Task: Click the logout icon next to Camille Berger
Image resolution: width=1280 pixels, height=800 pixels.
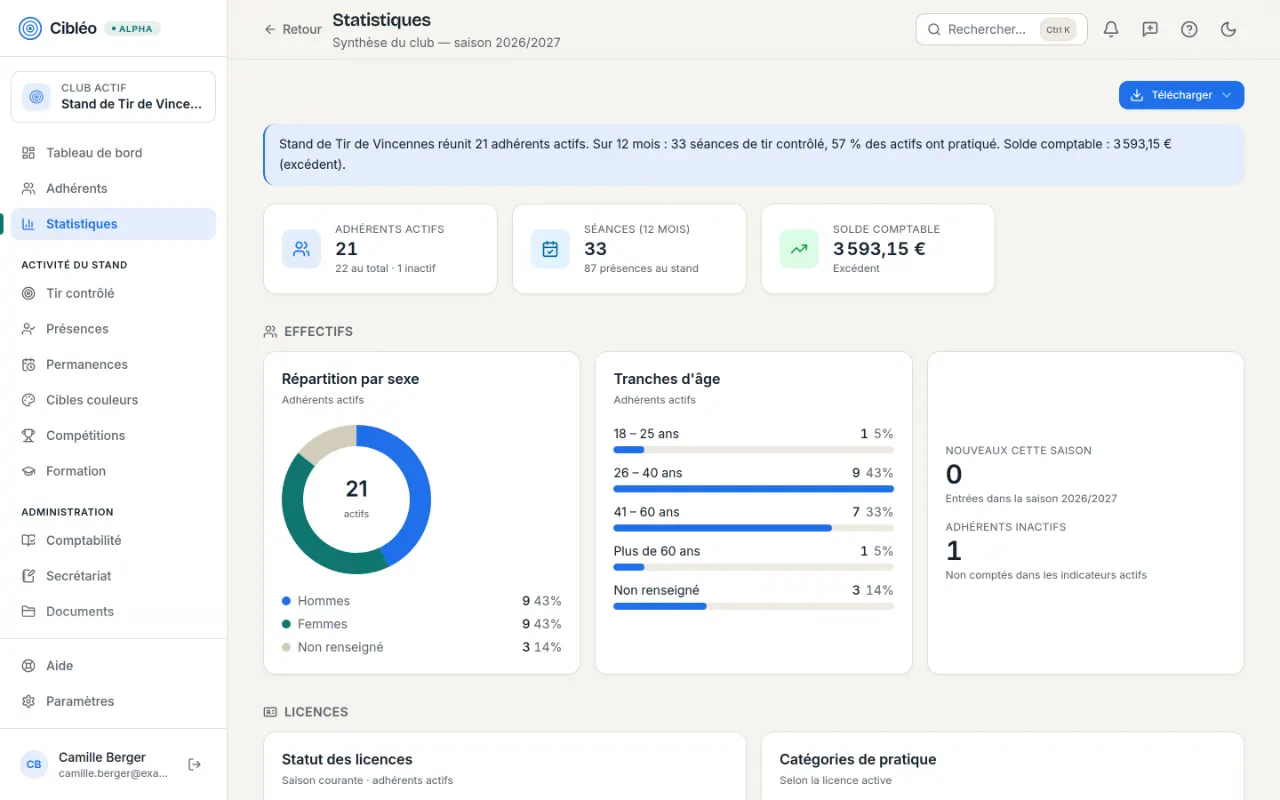Action: point(195,764)
